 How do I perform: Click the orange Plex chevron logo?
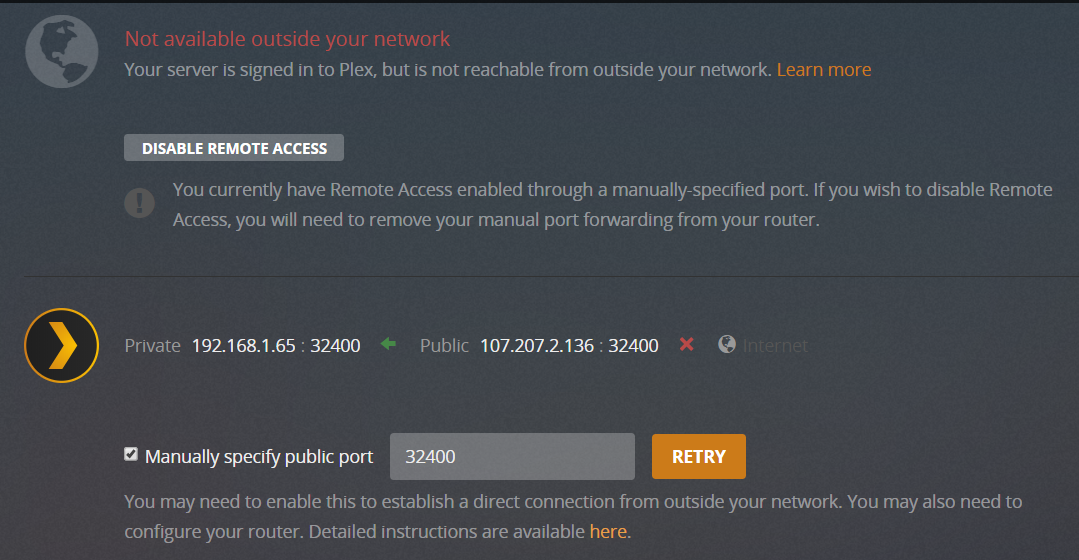click(62, 346)
